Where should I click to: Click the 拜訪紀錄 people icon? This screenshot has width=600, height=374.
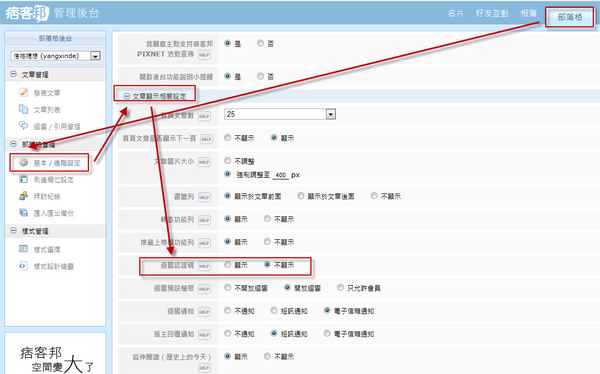click(x=24, y=196)
